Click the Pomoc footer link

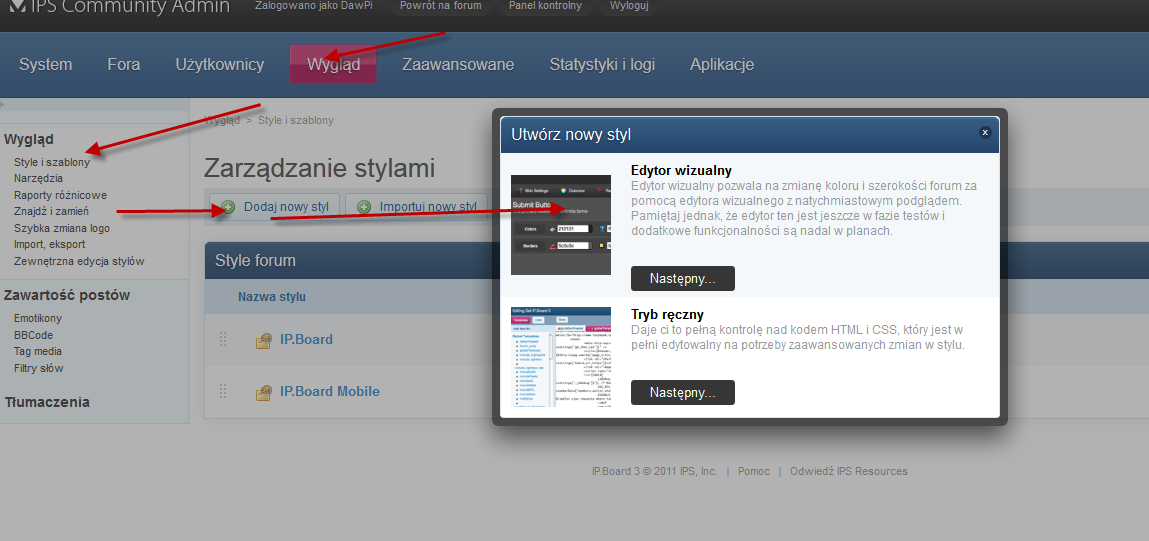[x=754, y=471]
